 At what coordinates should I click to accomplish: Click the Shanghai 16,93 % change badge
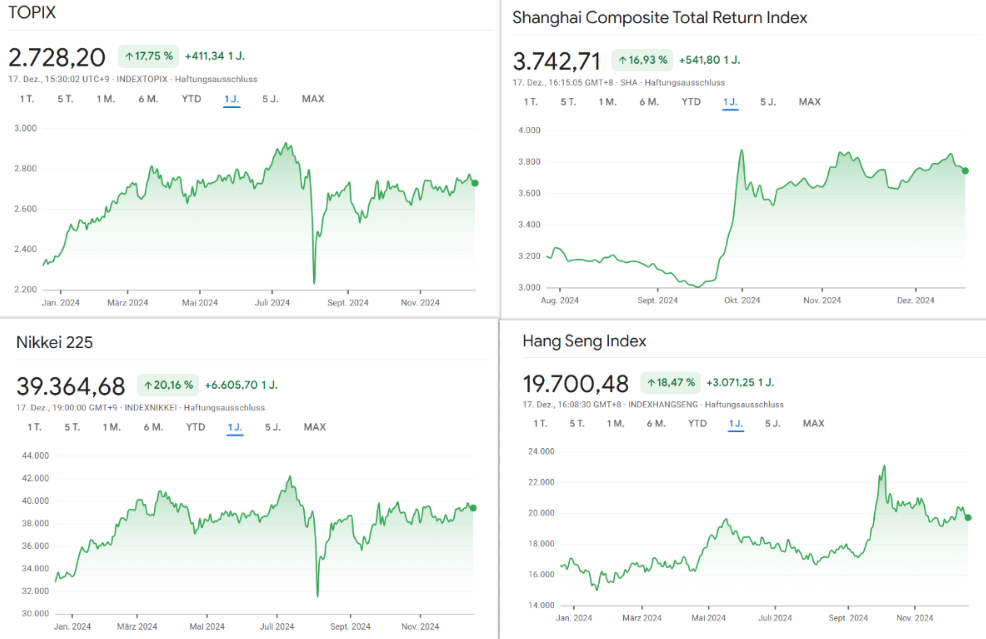tap(642, 60)
